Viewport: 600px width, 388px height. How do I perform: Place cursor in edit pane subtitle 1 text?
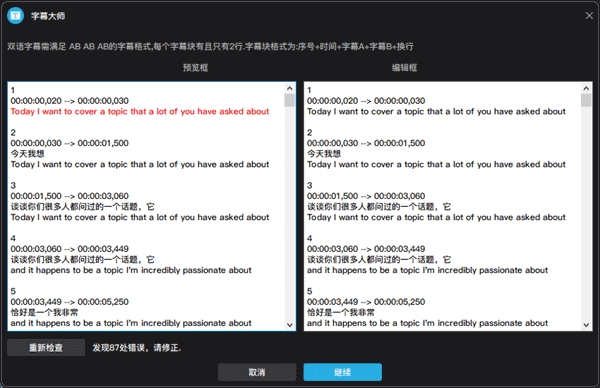click(x=436, y=111)
